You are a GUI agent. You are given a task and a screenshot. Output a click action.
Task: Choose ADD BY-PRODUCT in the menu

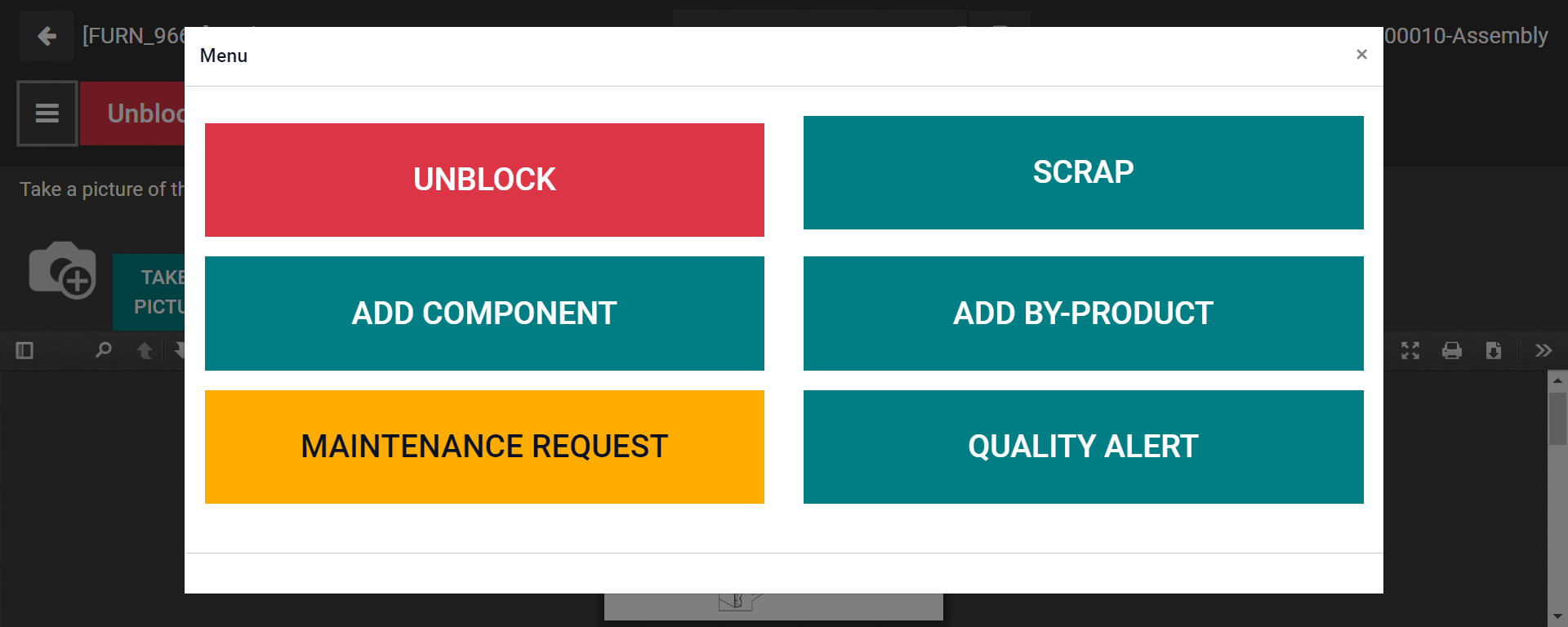tap(1083, 313)
